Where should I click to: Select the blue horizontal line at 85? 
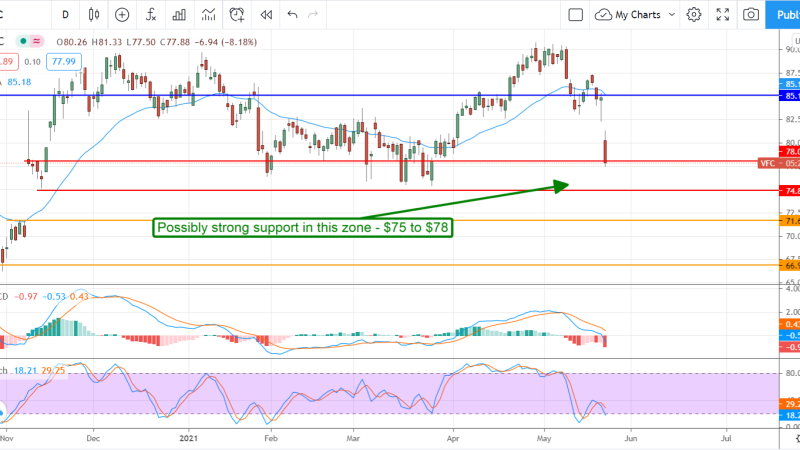pos(300,96)
